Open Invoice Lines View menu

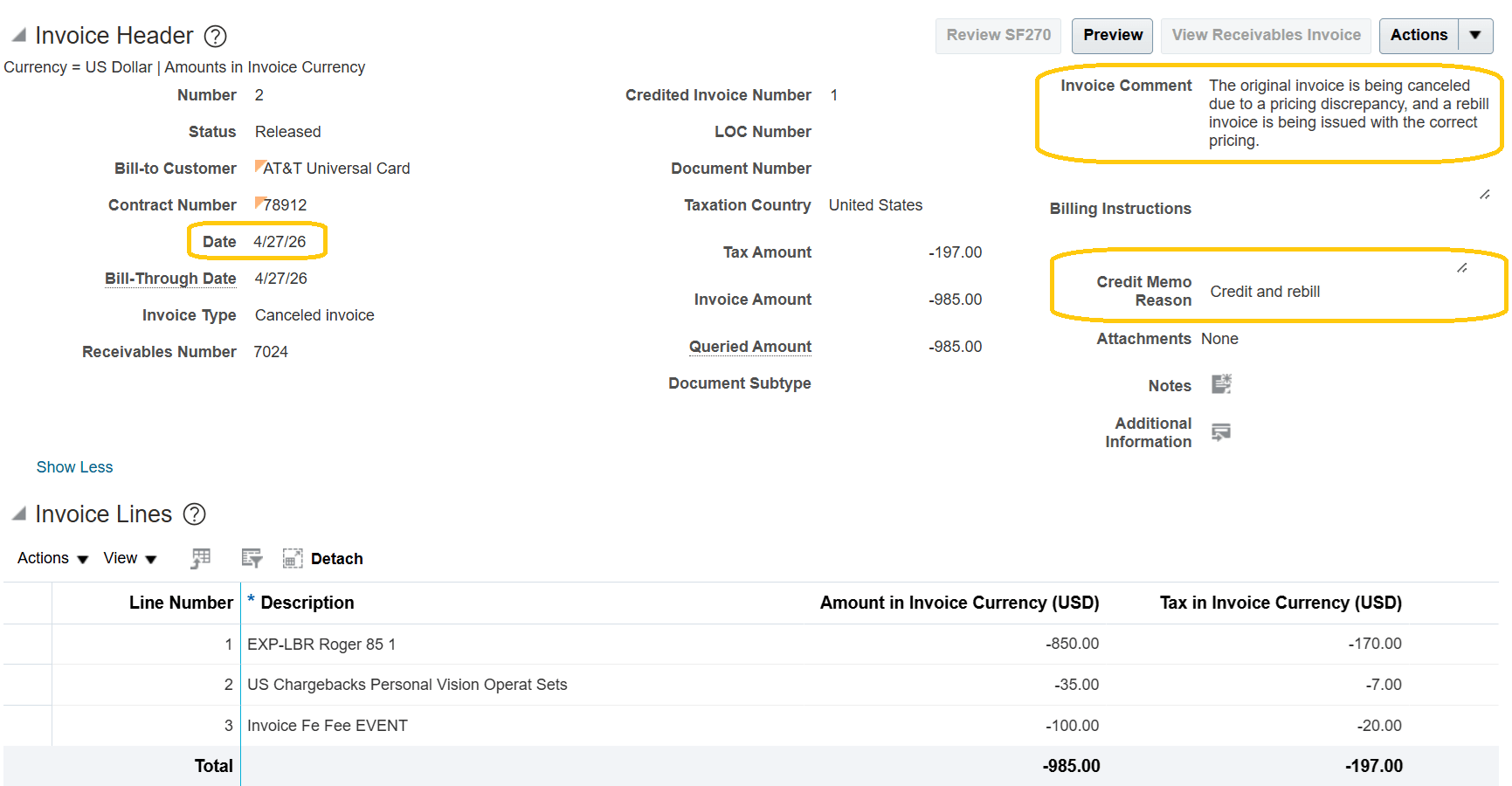click(129, 558)
